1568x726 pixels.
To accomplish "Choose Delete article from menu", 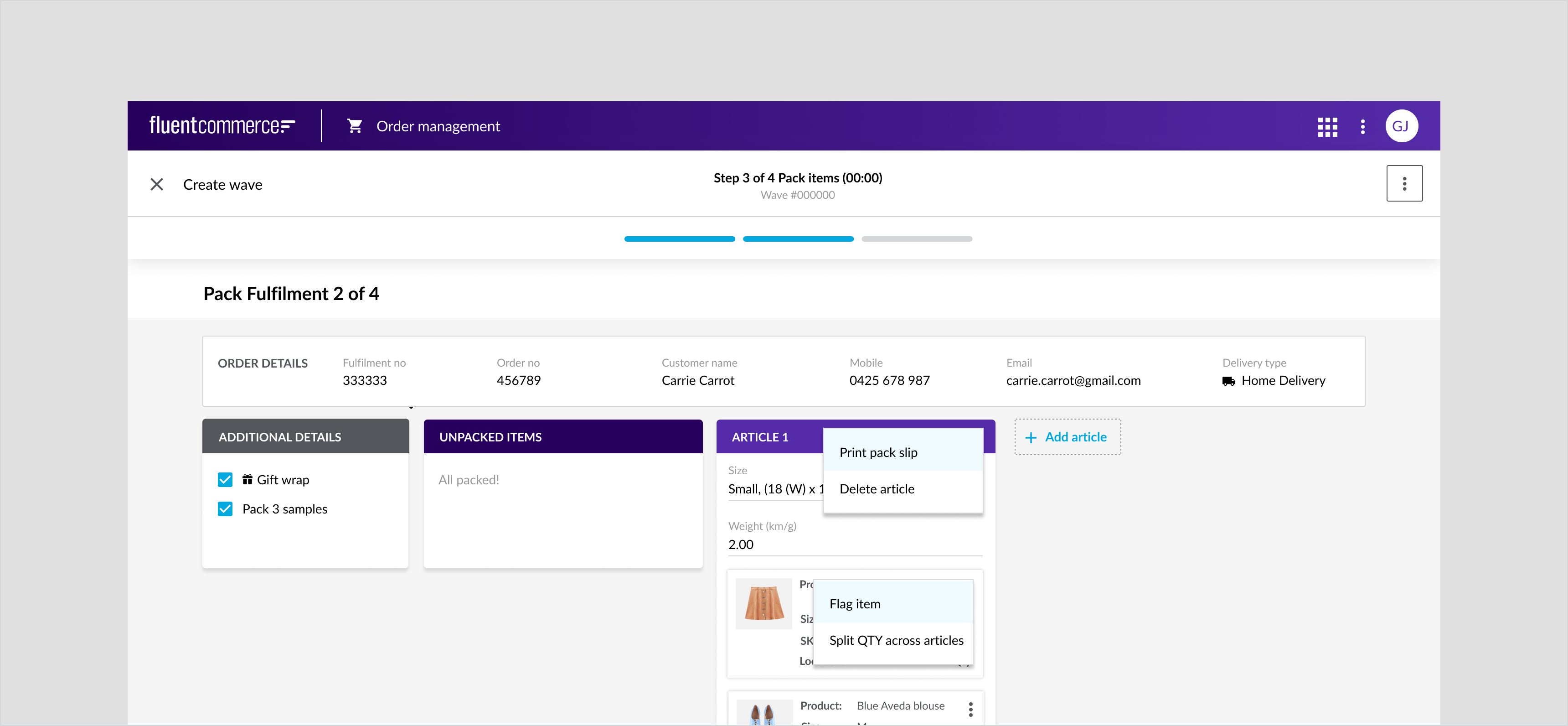I will (x=877, y=489).
